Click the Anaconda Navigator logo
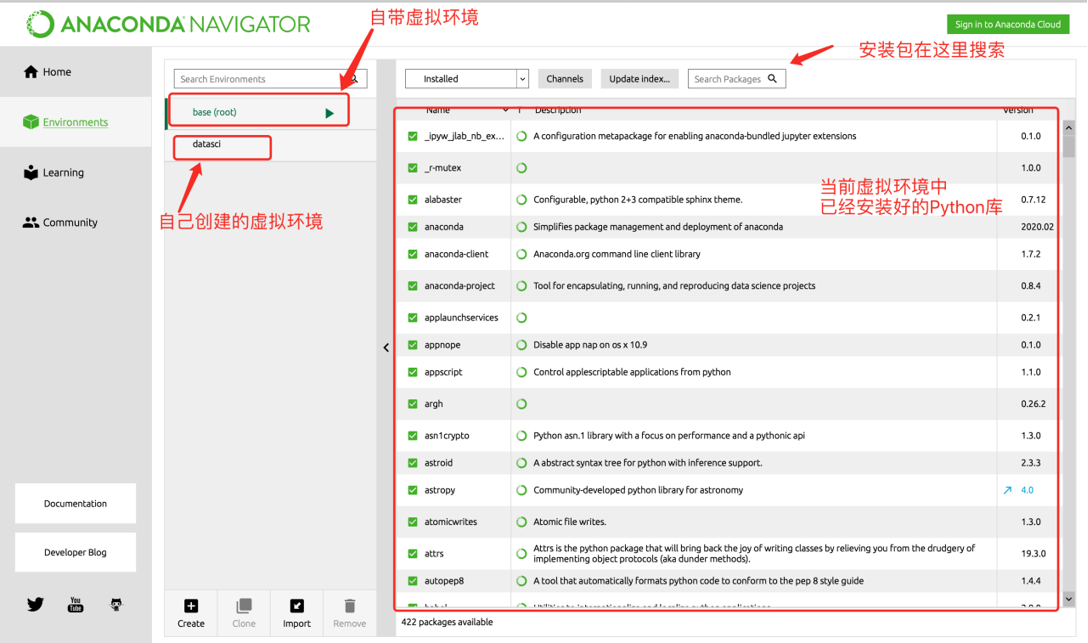 [x=169, y=24]
